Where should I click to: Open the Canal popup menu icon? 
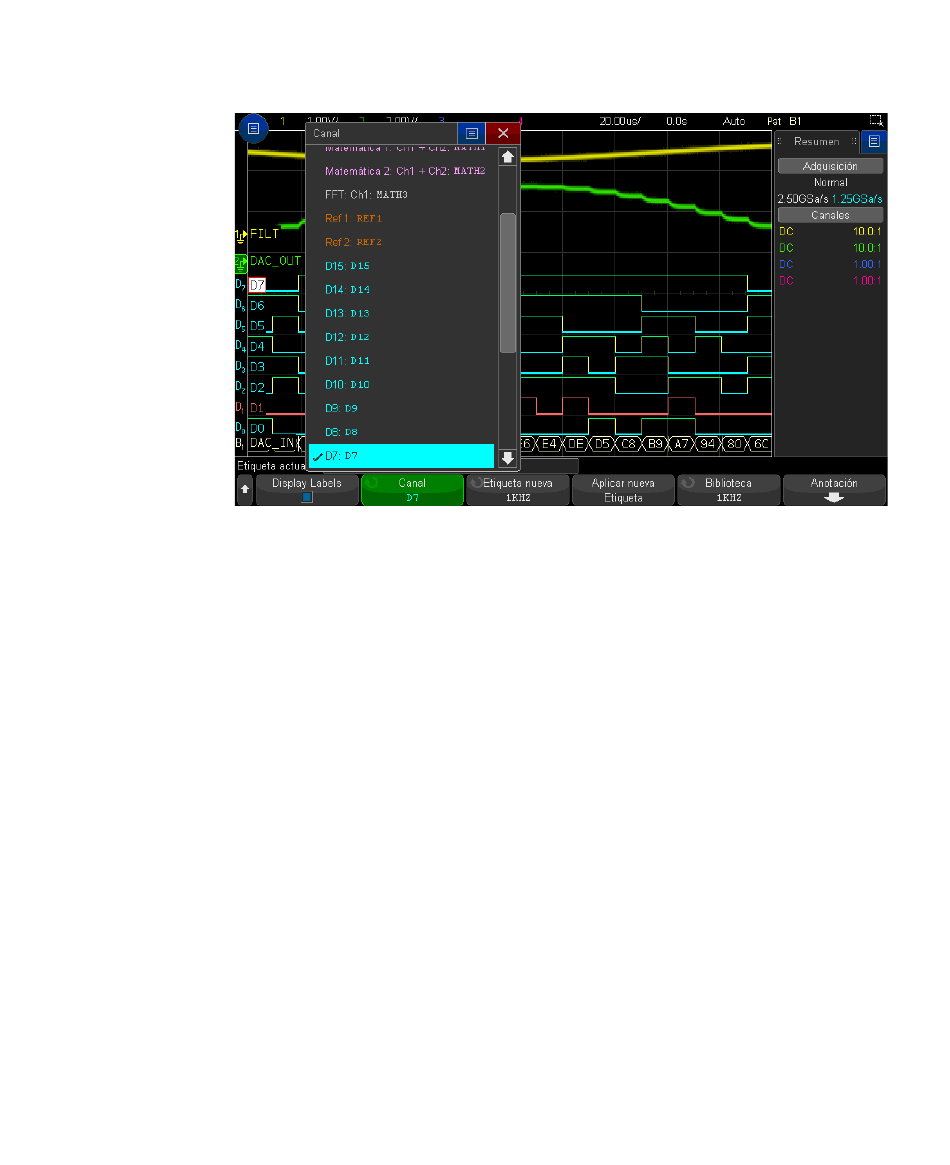click(472, 133)
